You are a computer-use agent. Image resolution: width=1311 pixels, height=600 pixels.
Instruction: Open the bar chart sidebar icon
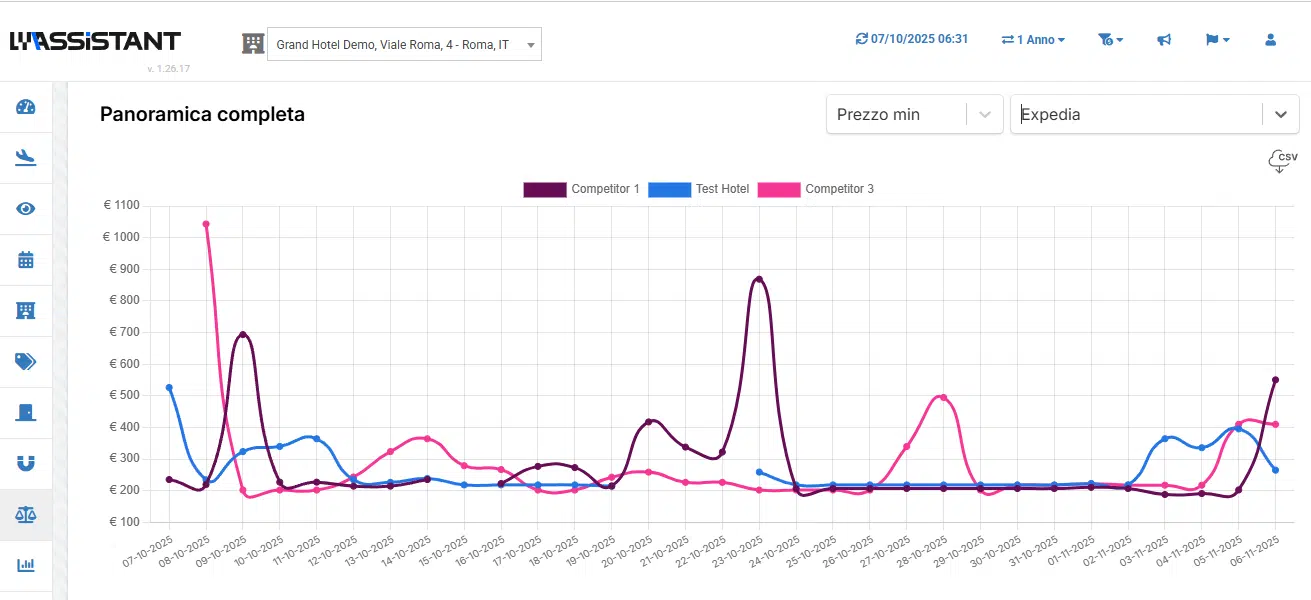(x=26, y=565)
